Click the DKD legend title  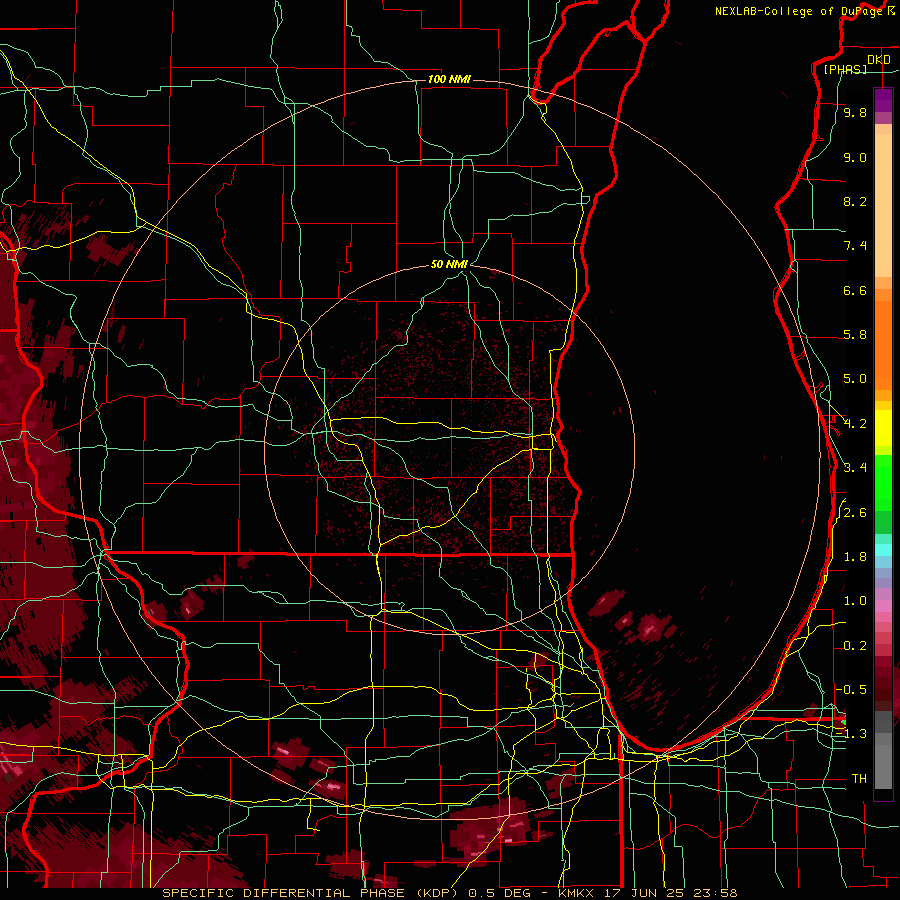coord(879,60)
